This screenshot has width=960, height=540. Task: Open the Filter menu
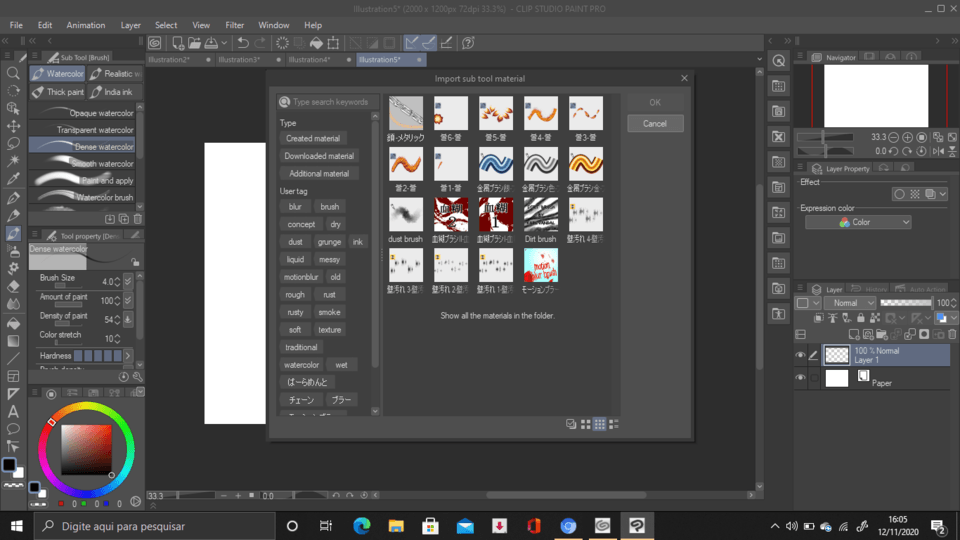pos(234,25)
